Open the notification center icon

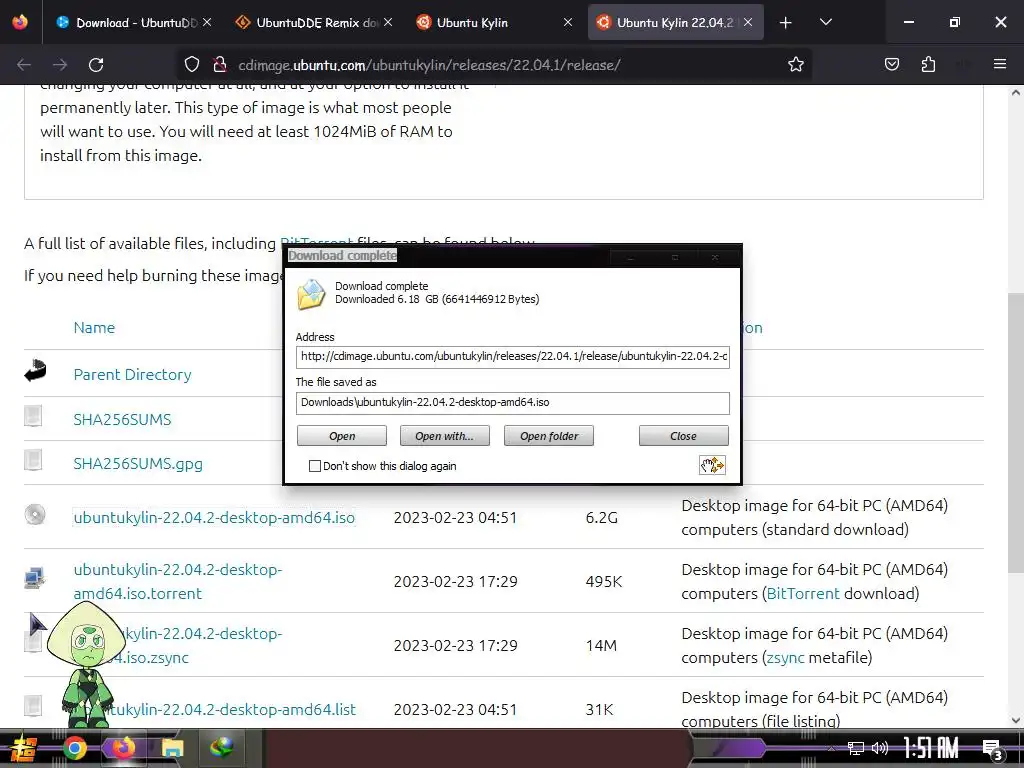993,750
